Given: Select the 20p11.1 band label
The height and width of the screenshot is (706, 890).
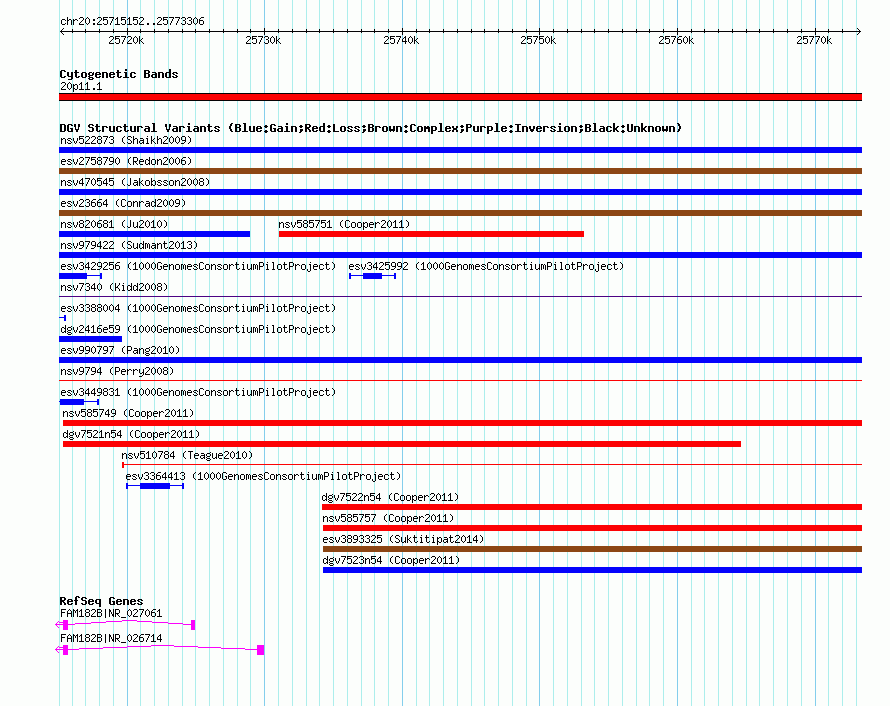Looking at the screenshot, I should (x=81, y=86).
